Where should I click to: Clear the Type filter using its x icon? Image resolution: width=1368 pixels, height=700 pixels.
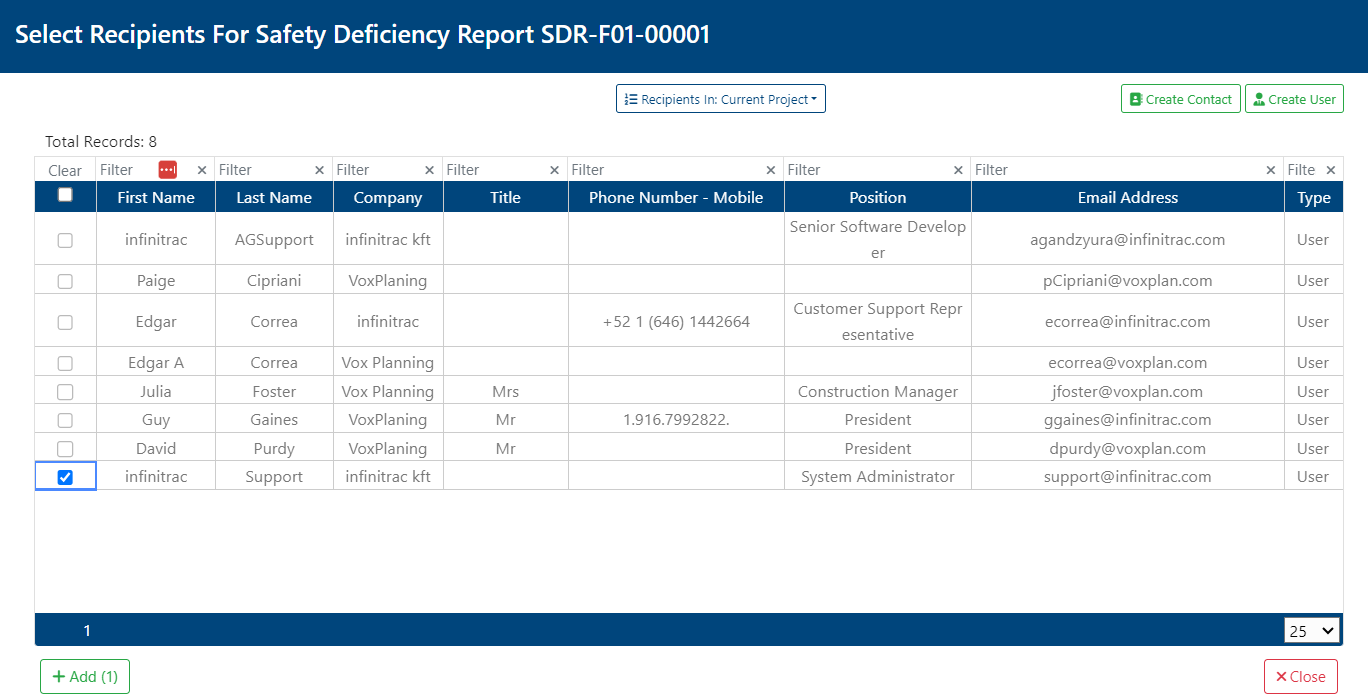coord(1331,170)
